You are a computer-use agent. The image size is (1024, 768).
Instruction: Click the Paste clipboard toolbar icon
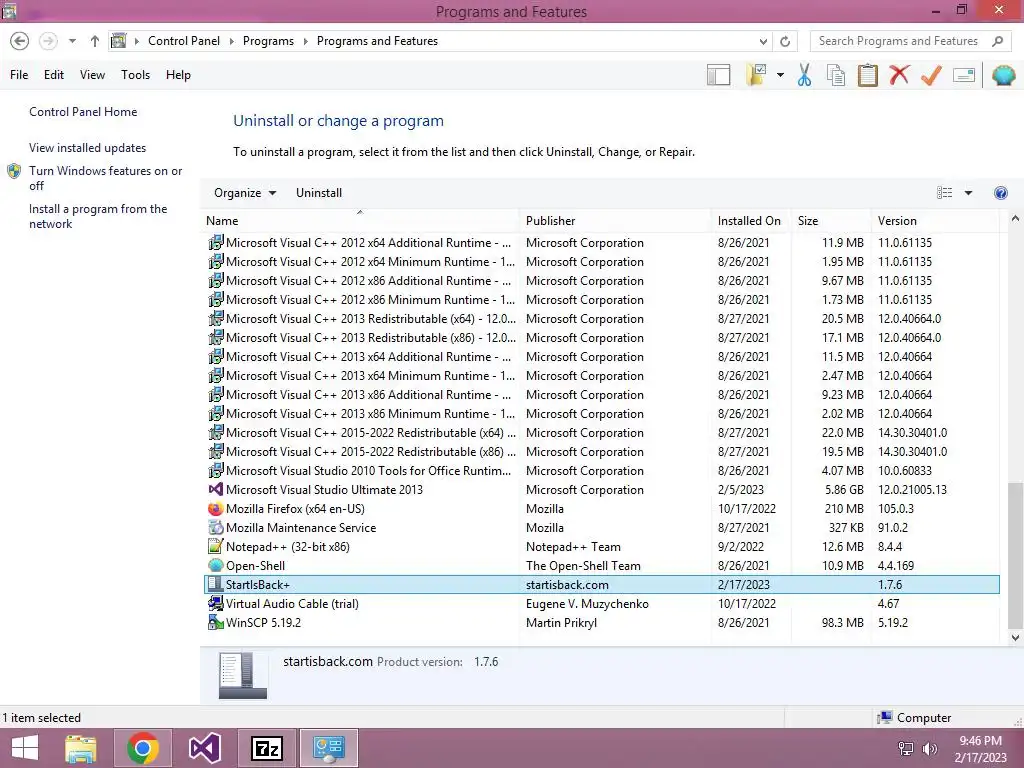coord(867,75)
